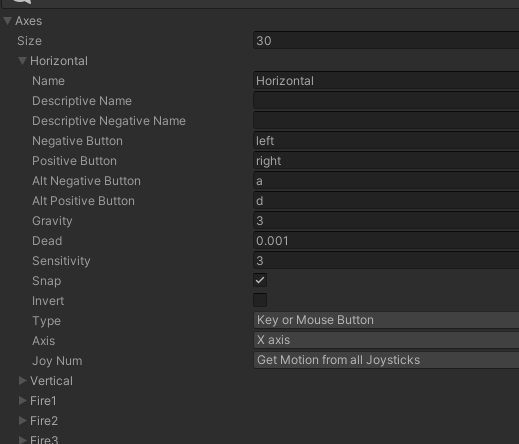Enable the Invert checkbox
Screen dimensions: 519x444
(x=260, y=300)
